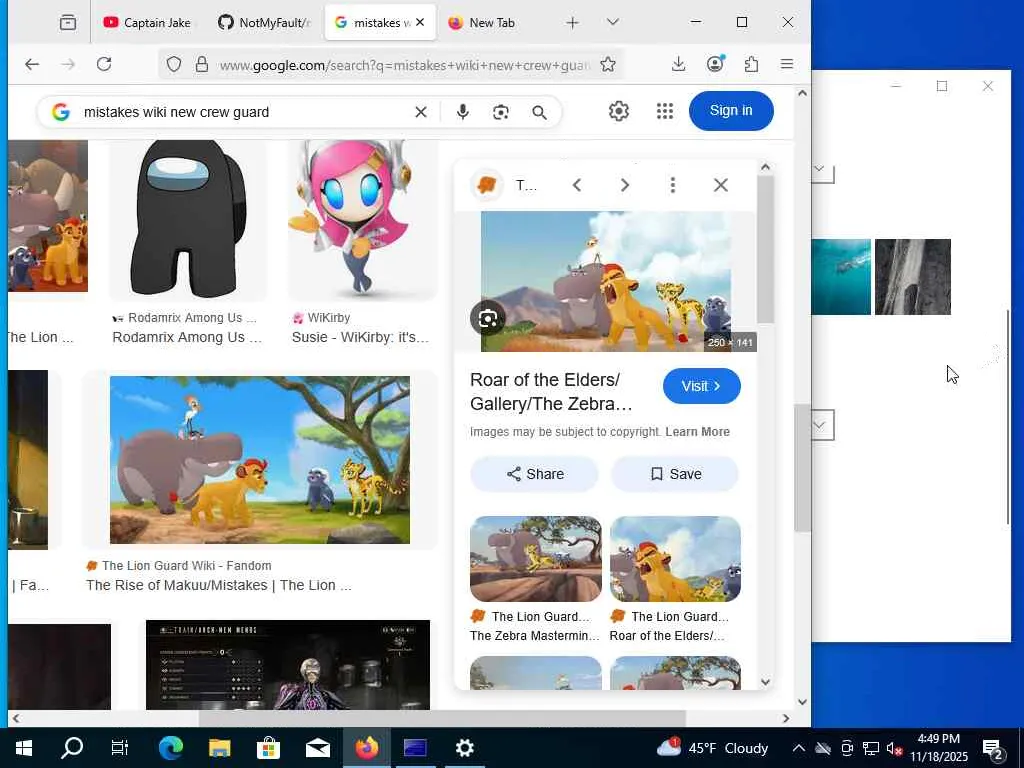Open Roar of the Elders gallery title link
Image resolution: width=1024 pixels, height=768 pixels.
point(551,392)
